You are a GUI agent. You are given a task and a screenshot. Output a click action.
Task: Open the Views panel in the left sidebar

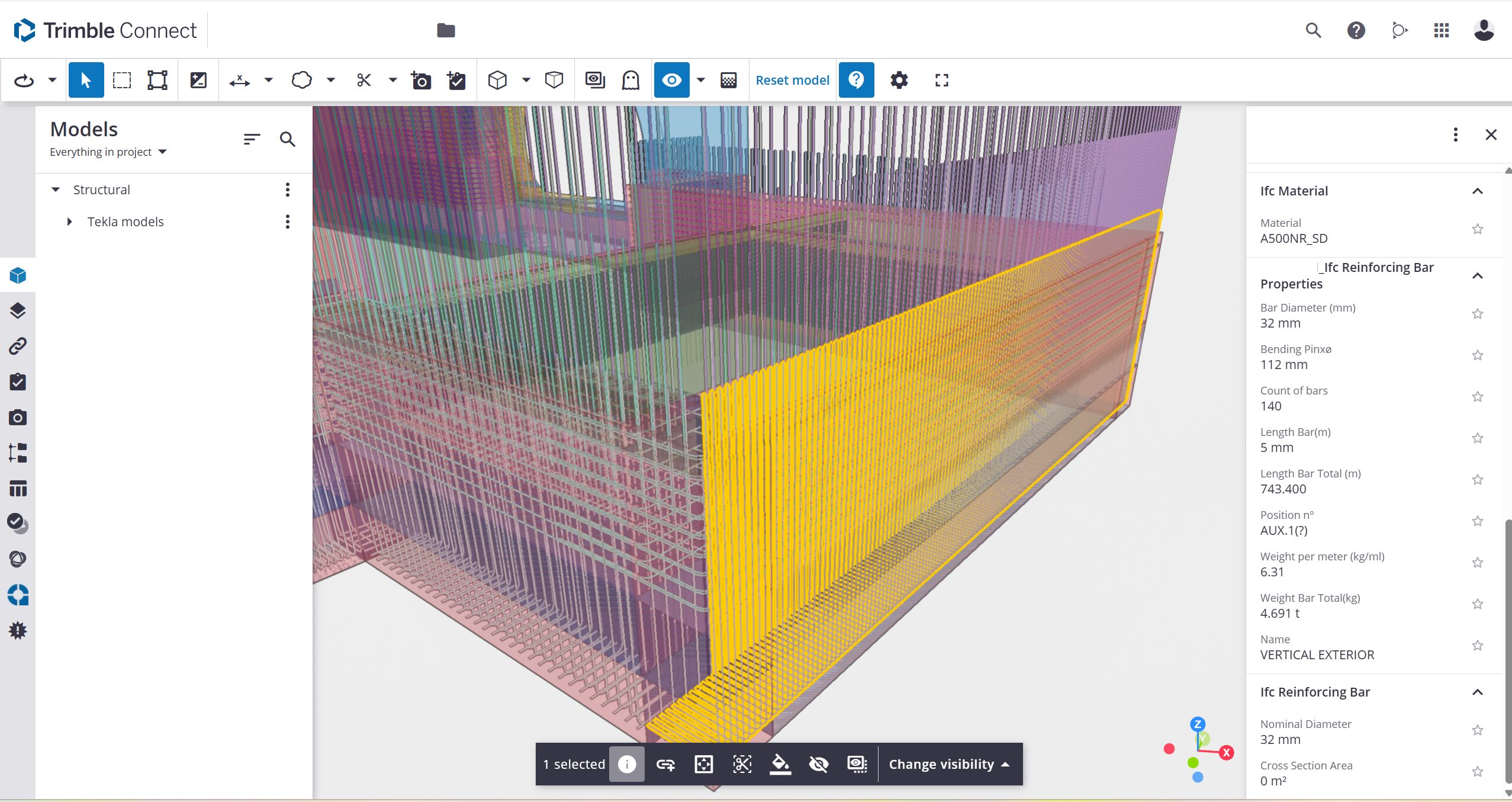pos(18,310)
